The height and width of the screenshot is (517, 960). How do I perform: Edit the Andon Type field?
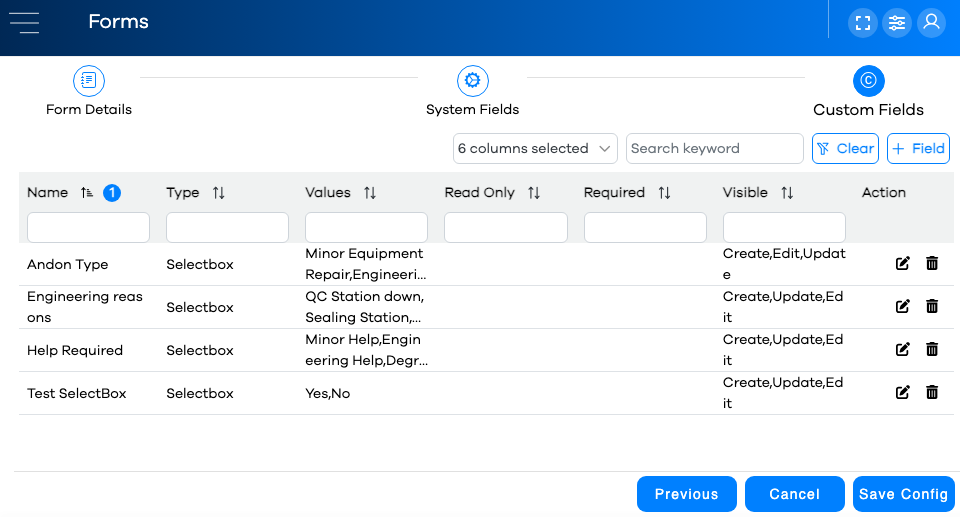[x=902, y=263]
